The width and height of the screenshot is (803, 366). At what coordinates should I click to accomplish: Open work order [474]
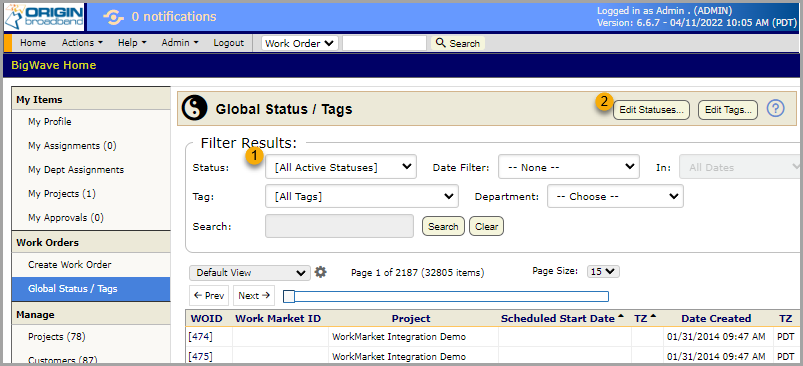pos(200,337)
